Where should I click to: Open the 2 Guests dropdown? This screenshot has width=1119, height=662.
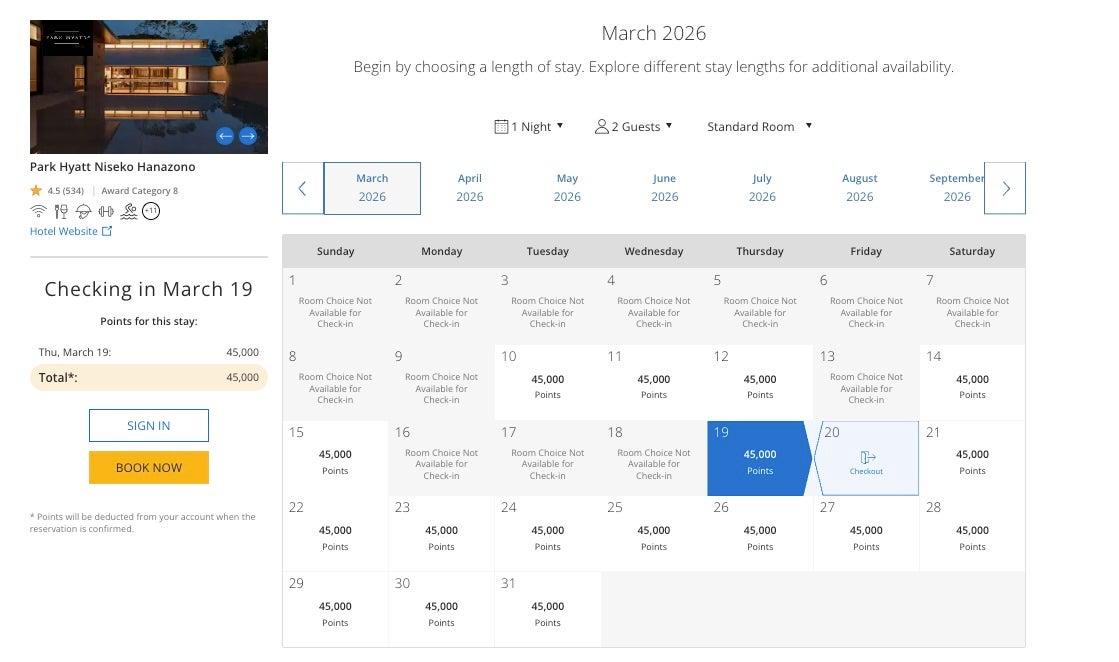(633, 127)
